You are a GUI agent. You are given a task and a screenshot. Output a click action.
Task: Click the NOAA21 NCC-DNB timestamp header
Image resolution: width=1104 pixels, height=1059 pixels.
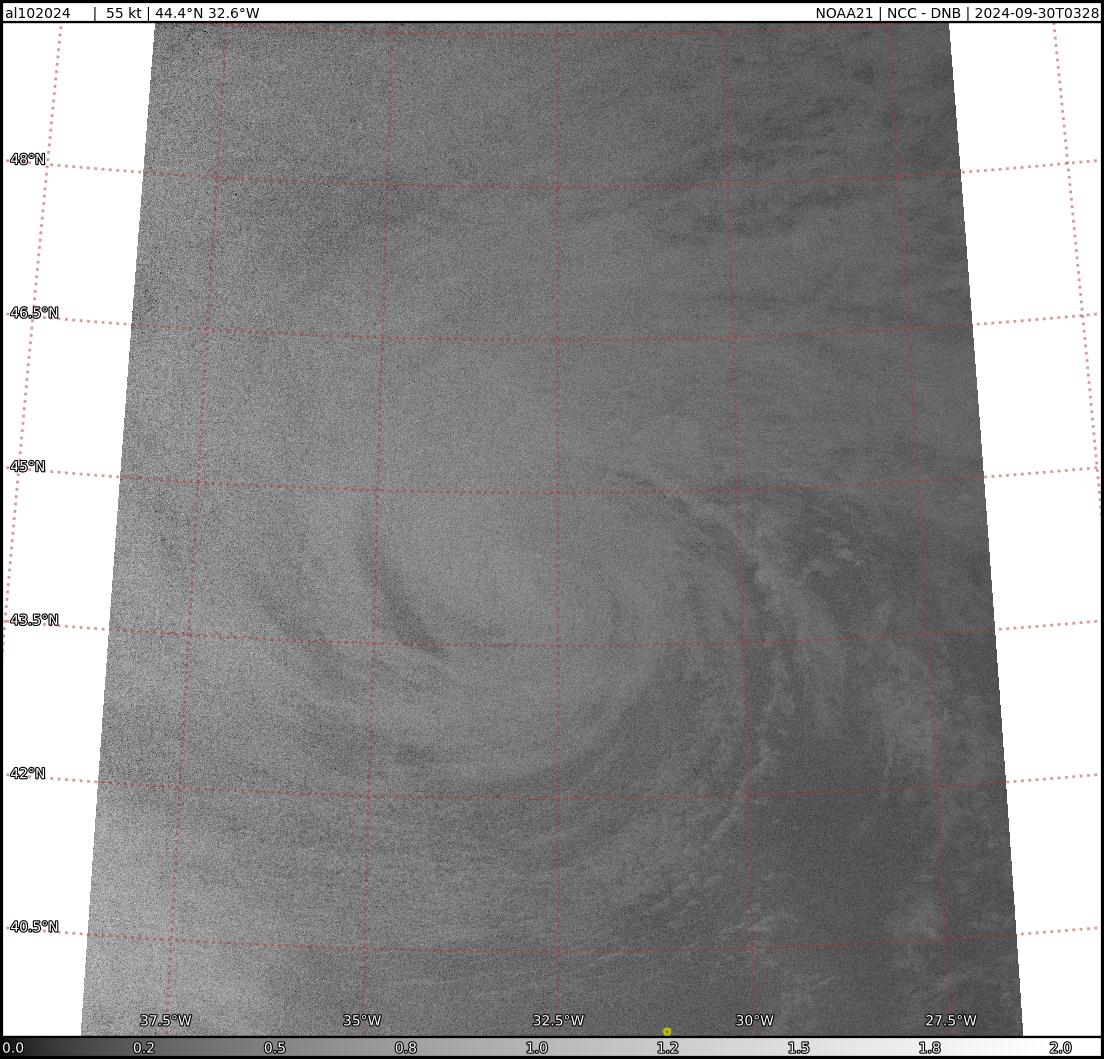[957, 13]
